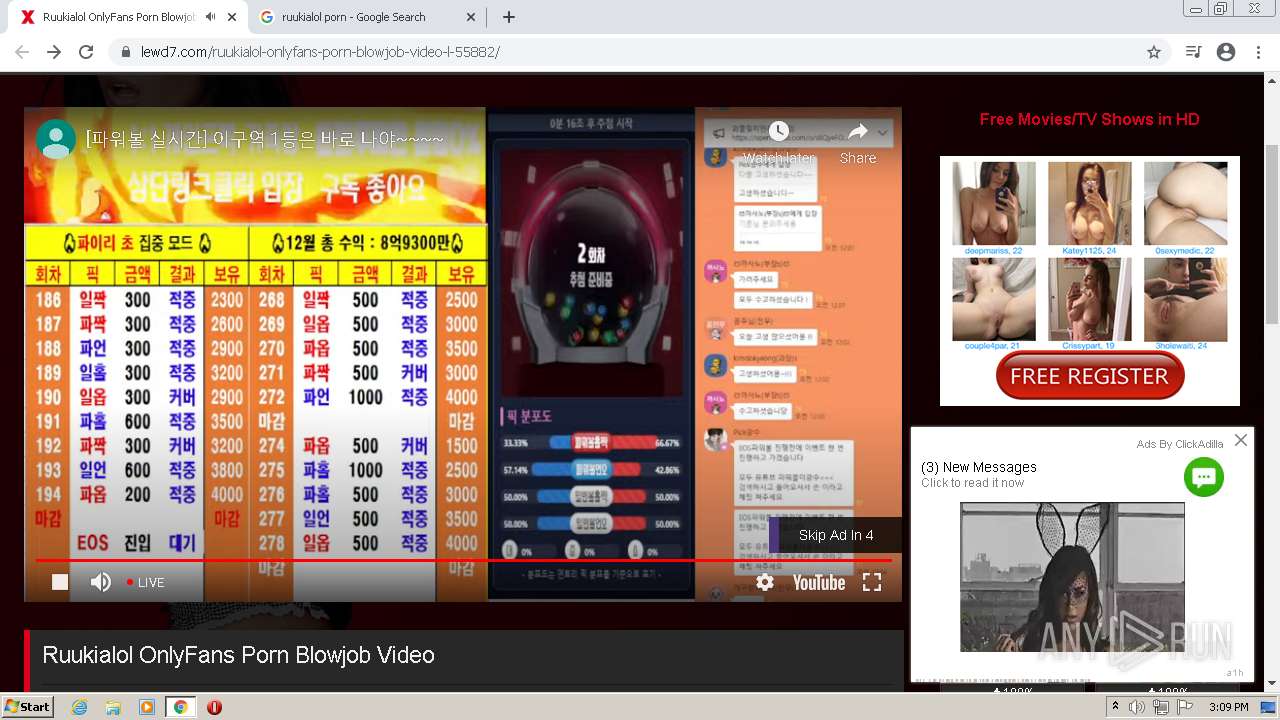Share the video using the Share arrow
This screenshot has width=1280, height=720.
click(x=858, y=141)
